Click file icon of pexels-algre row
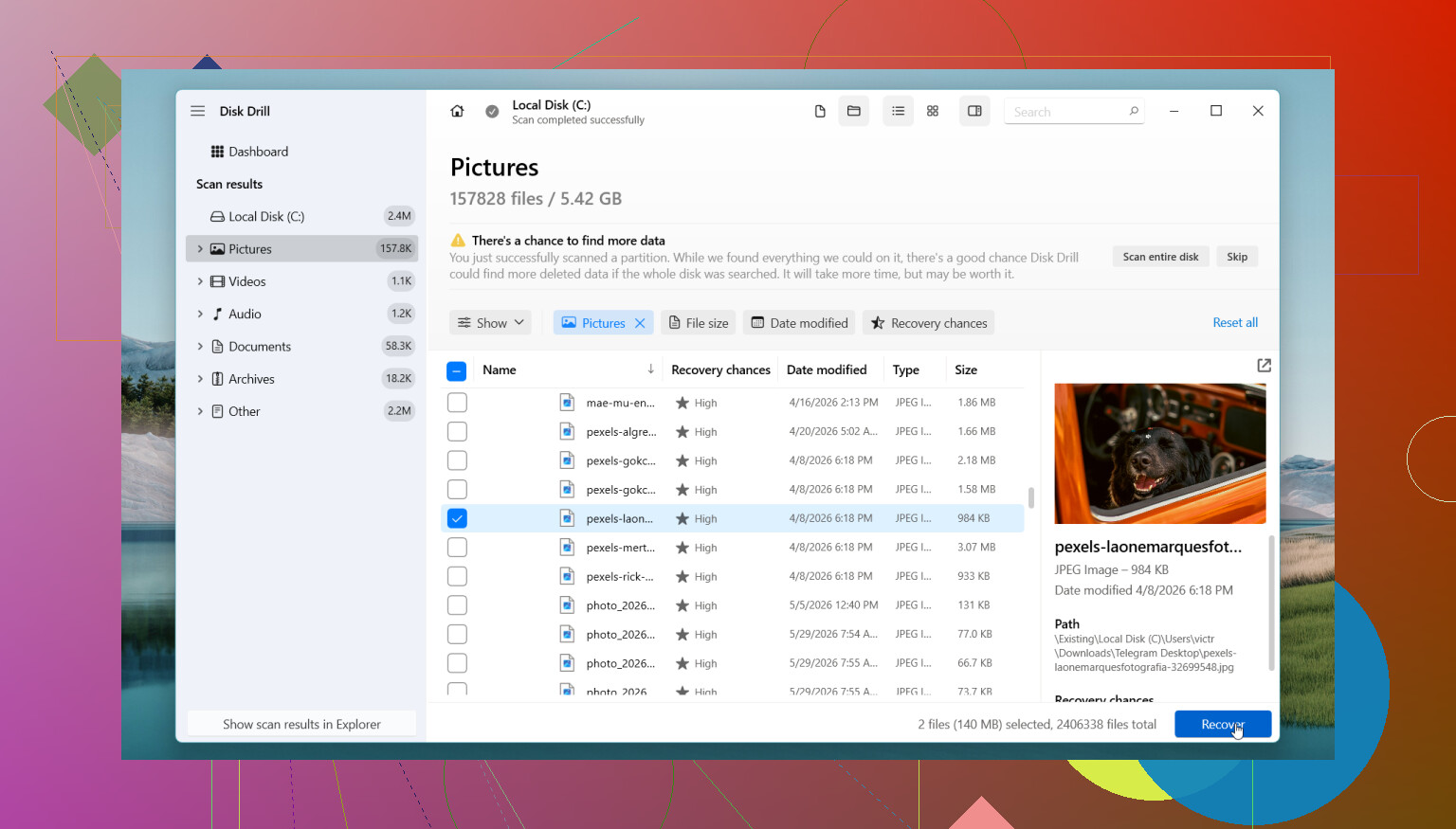The width and height of the screenshot is (1456, 829). [x=567, y=431]
